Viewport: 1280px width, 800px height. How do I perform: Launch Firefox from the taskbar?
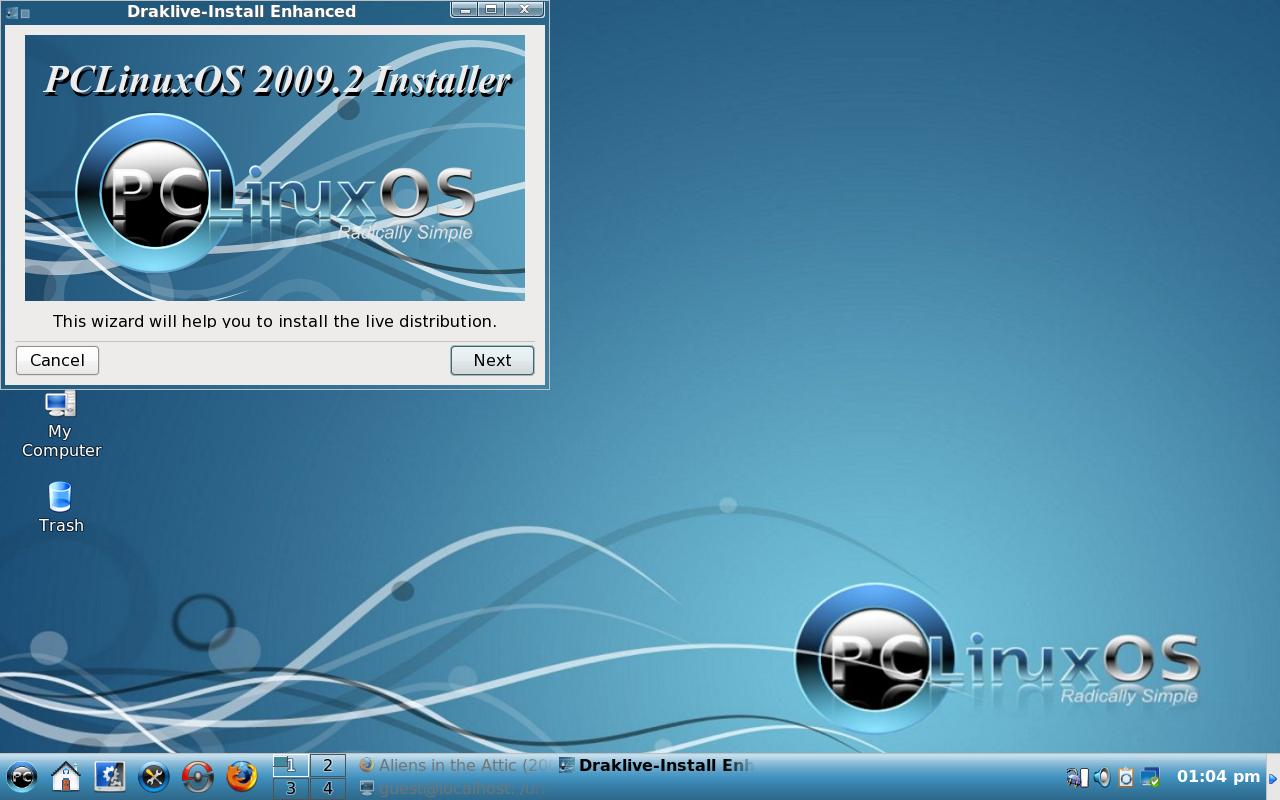pos(242,776)
